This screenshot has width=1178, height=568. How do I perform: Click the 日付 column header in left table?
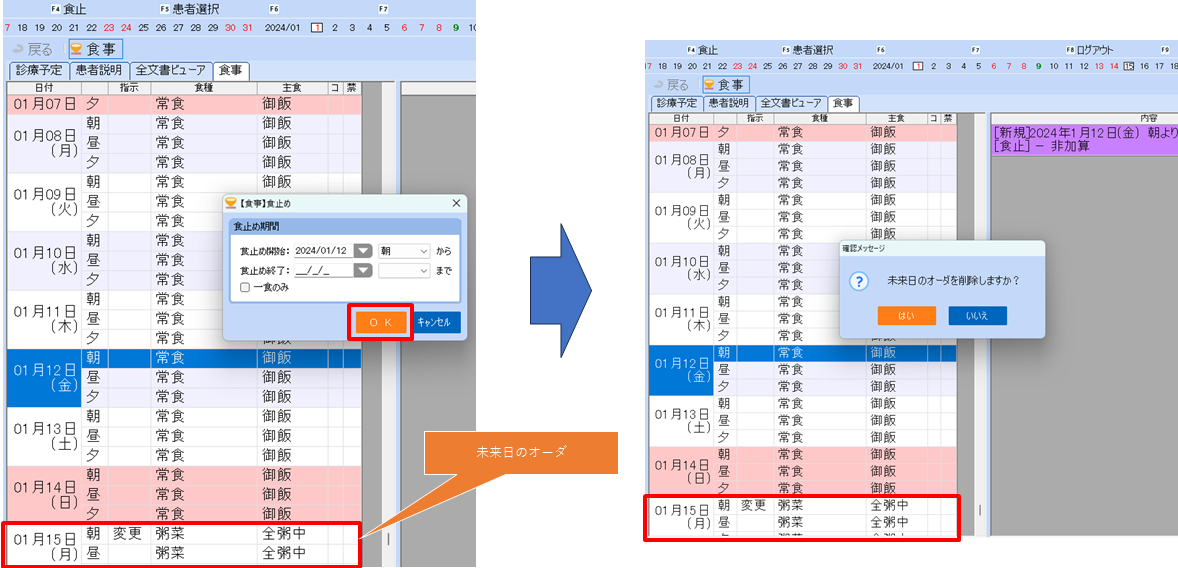[x=44, y=88]
